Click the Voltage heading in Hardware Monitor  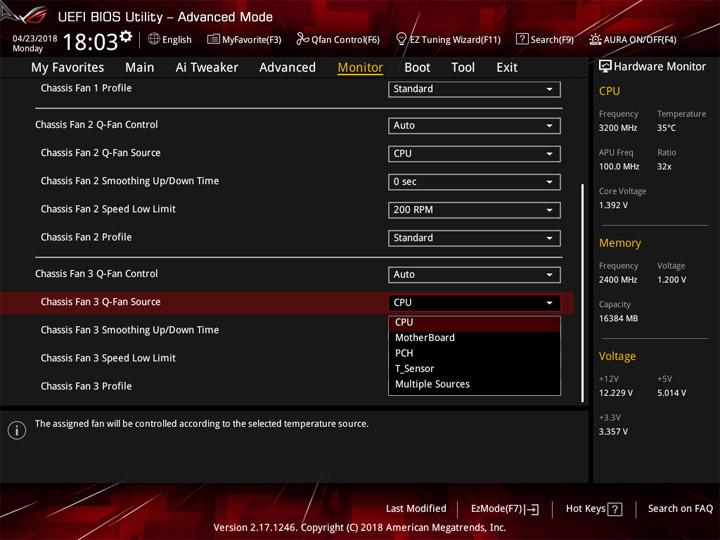[617, 356]
